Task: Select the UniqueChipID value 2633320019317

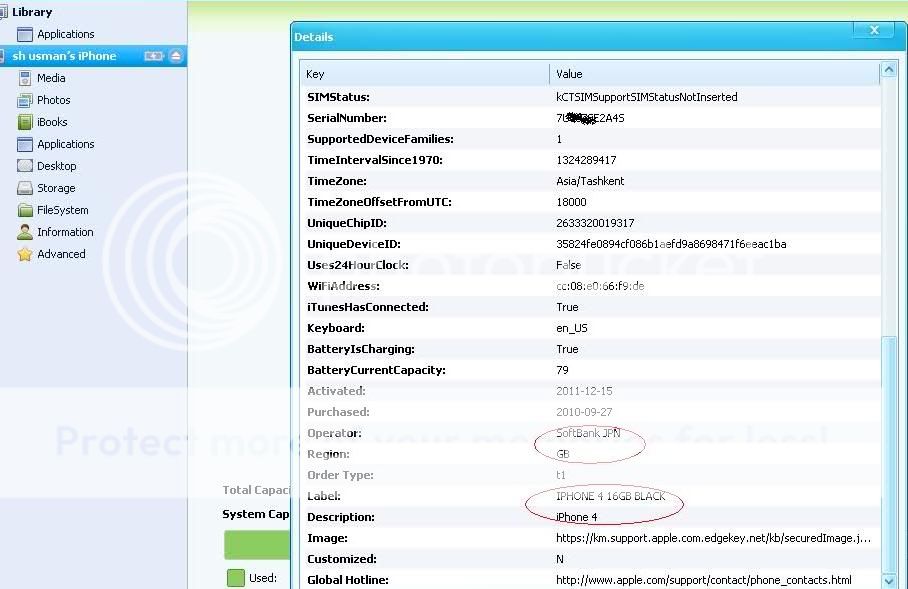Action: point(595,223)
